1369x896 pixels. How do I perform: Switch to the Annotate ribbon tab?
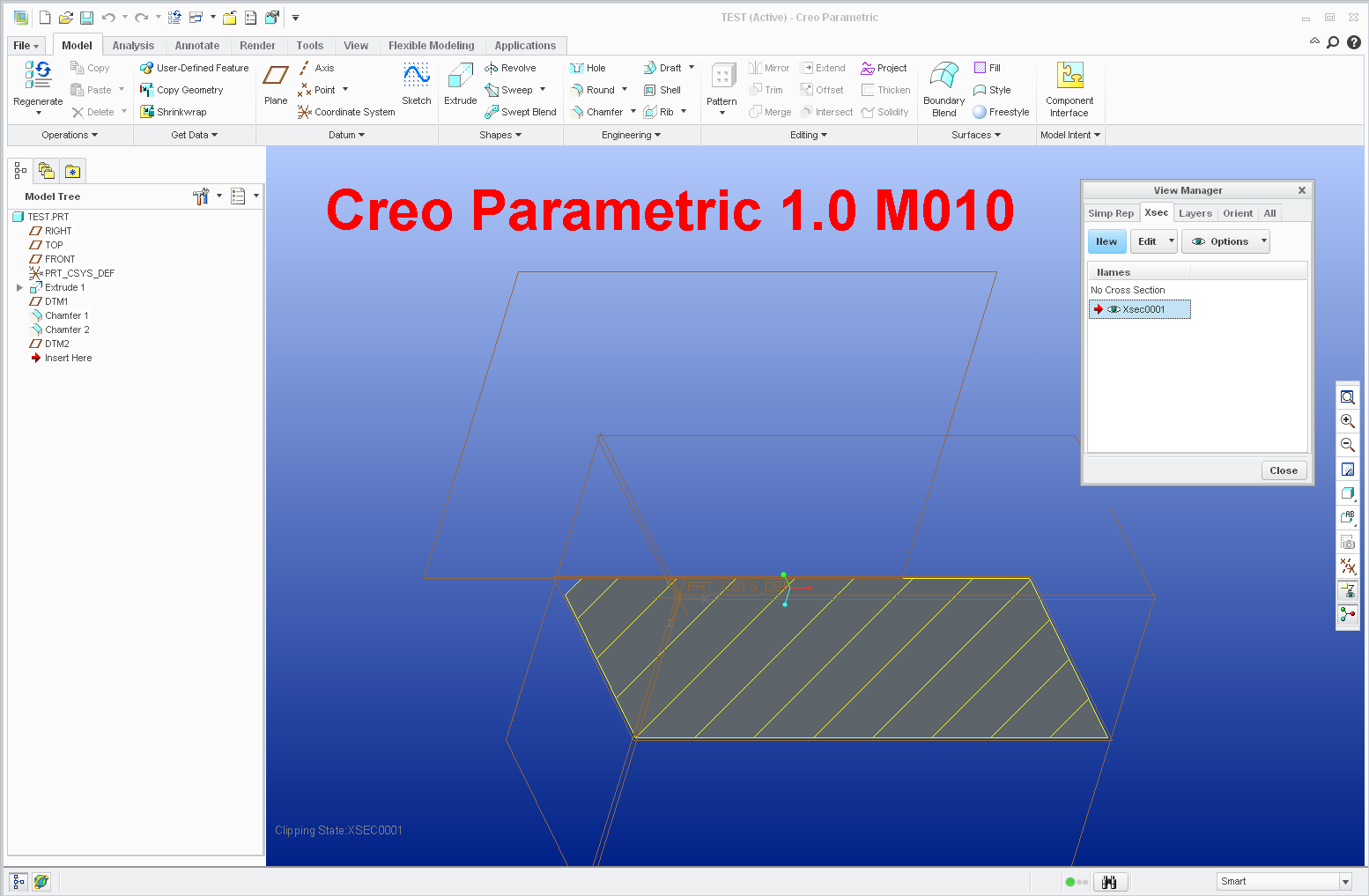pyautogui.click(x=197, y=46)
